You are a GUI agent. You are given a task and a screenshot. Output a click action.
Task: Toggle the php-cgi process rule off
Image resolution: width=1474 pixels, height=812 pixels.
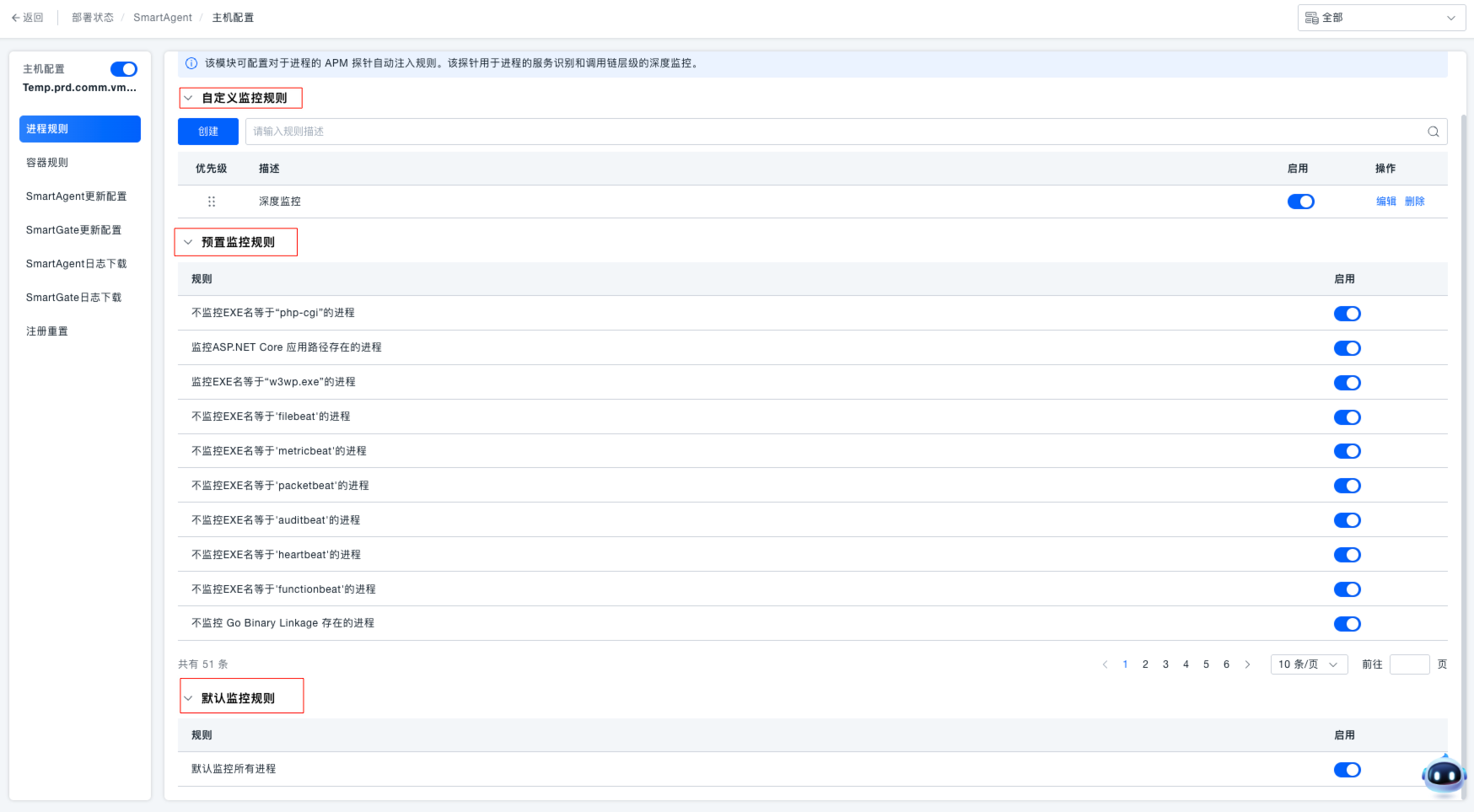[1347, 314]
